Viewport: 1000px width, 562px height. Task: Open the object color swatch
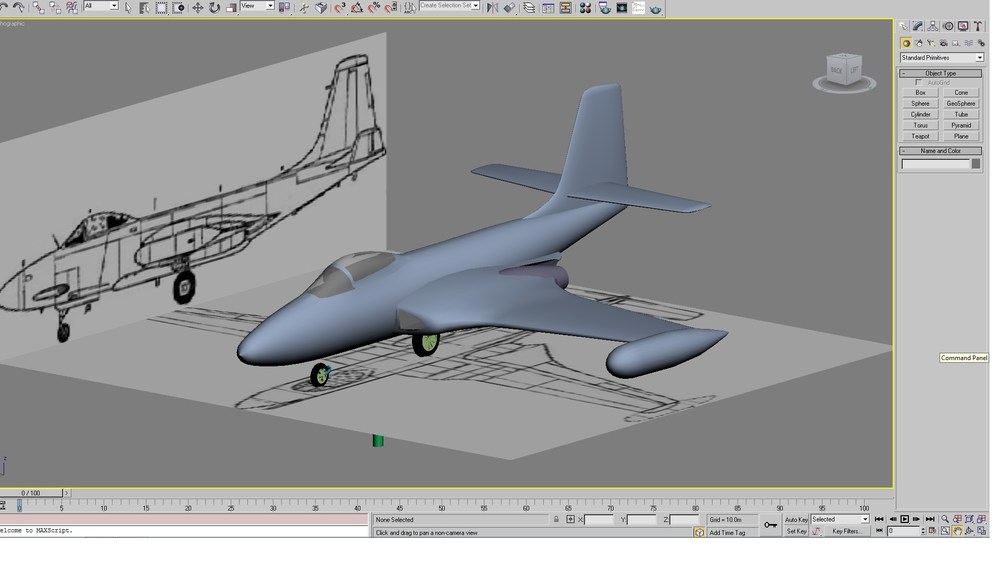976,165
